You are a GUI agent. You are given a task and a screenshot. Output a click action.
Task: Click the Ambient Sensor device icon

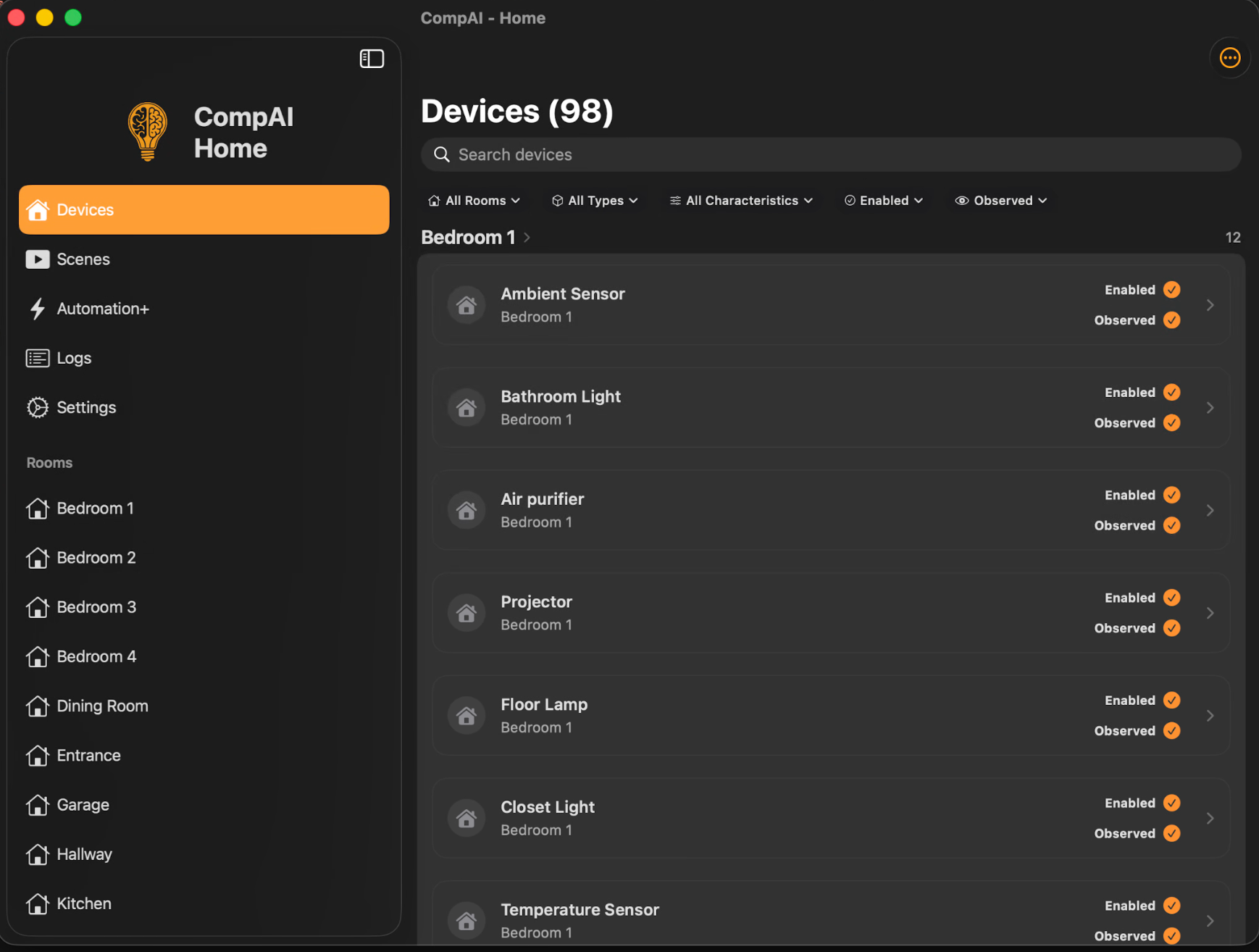[467, 305]
